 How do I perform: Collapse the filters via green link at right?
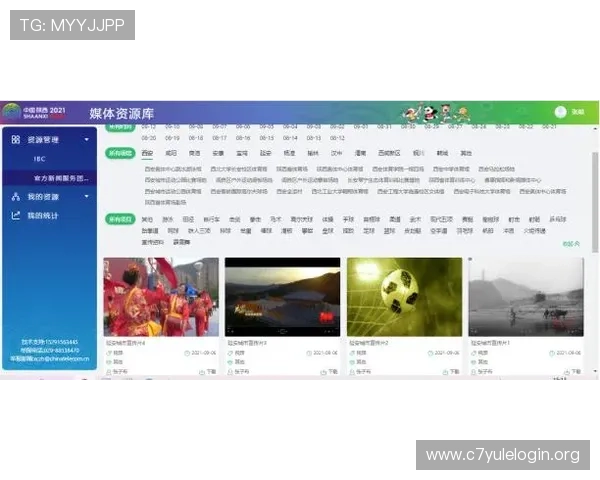point(571,244)
